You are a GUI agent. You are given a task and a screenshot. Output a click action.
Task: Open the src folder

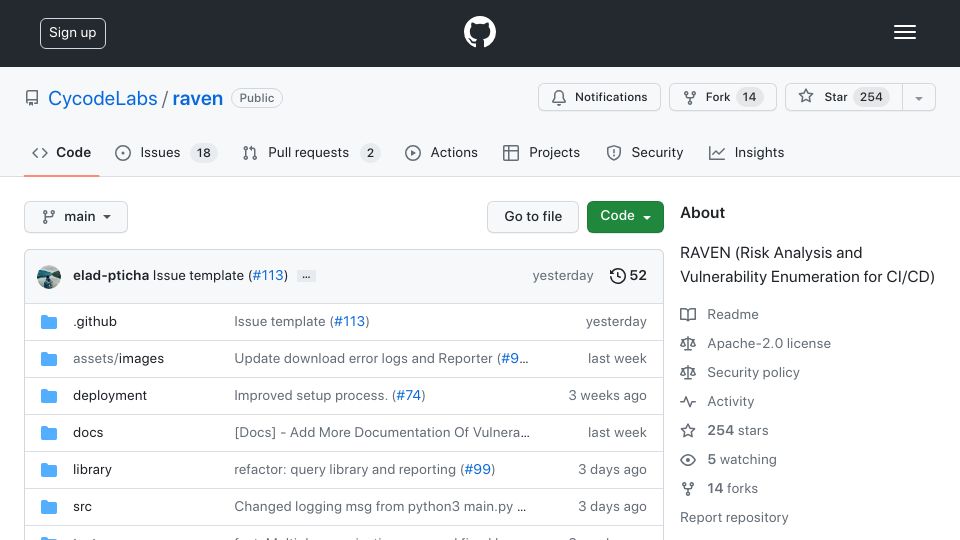pos(82,506)
